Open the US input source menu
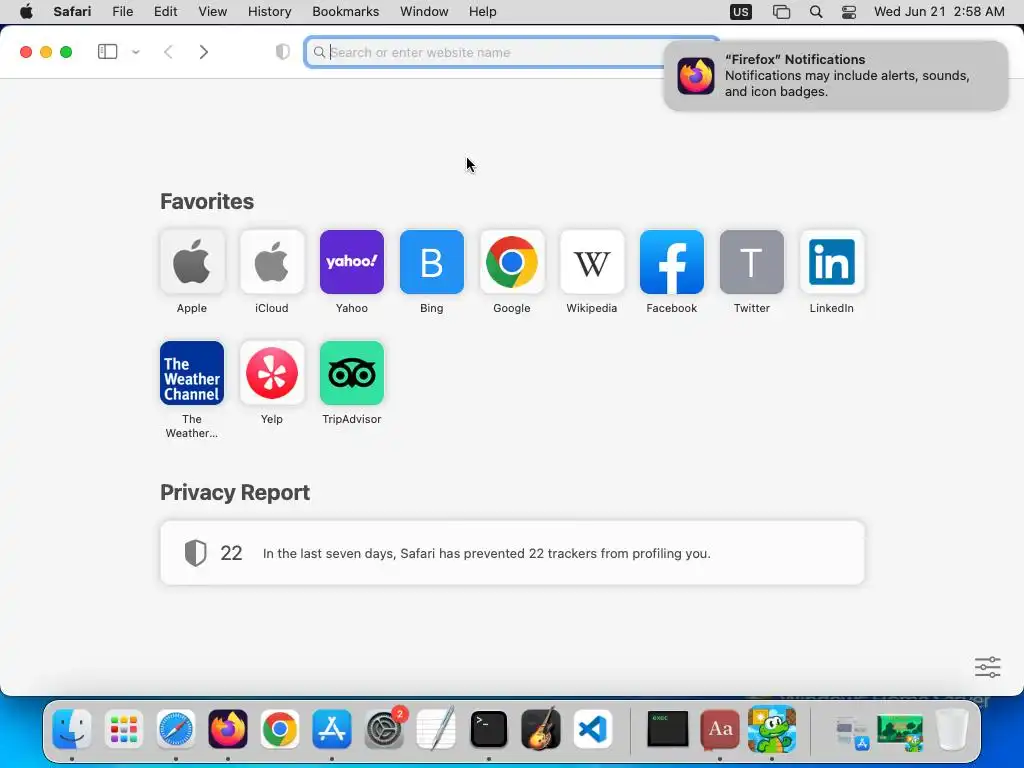1024x768 pixels. tap(741, 12)
